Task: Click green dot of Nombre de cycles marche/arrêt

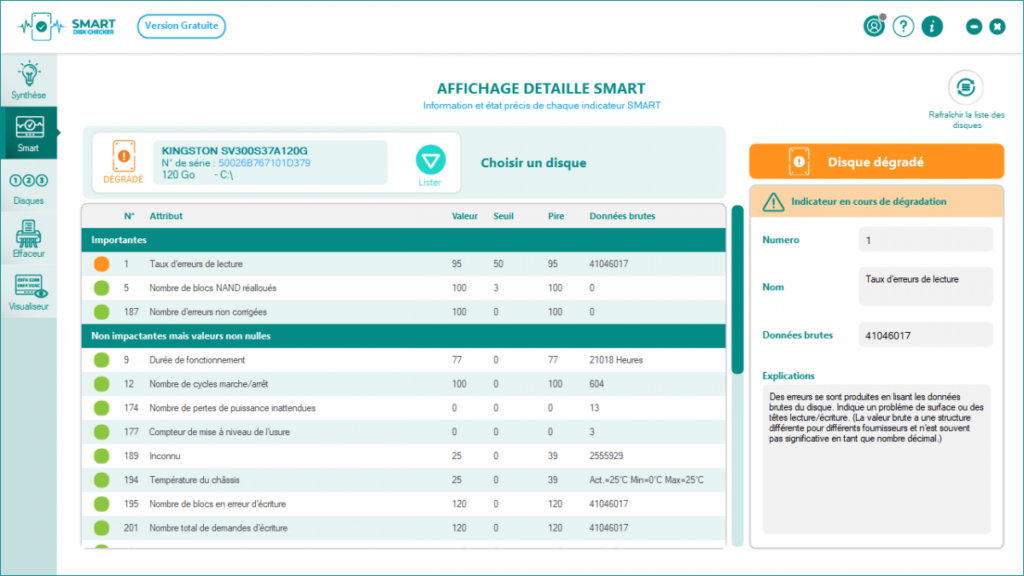Action: [x=101, y=384]
